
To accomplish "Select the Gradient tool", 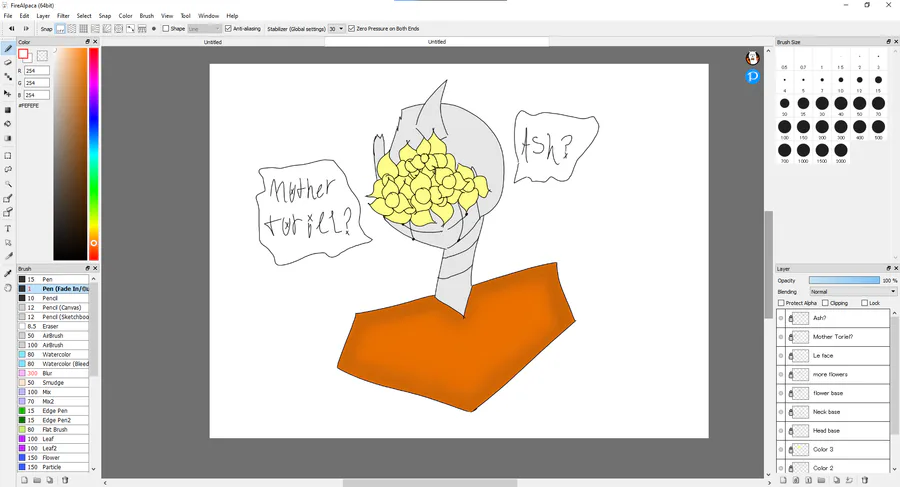I will click(8, 138).
